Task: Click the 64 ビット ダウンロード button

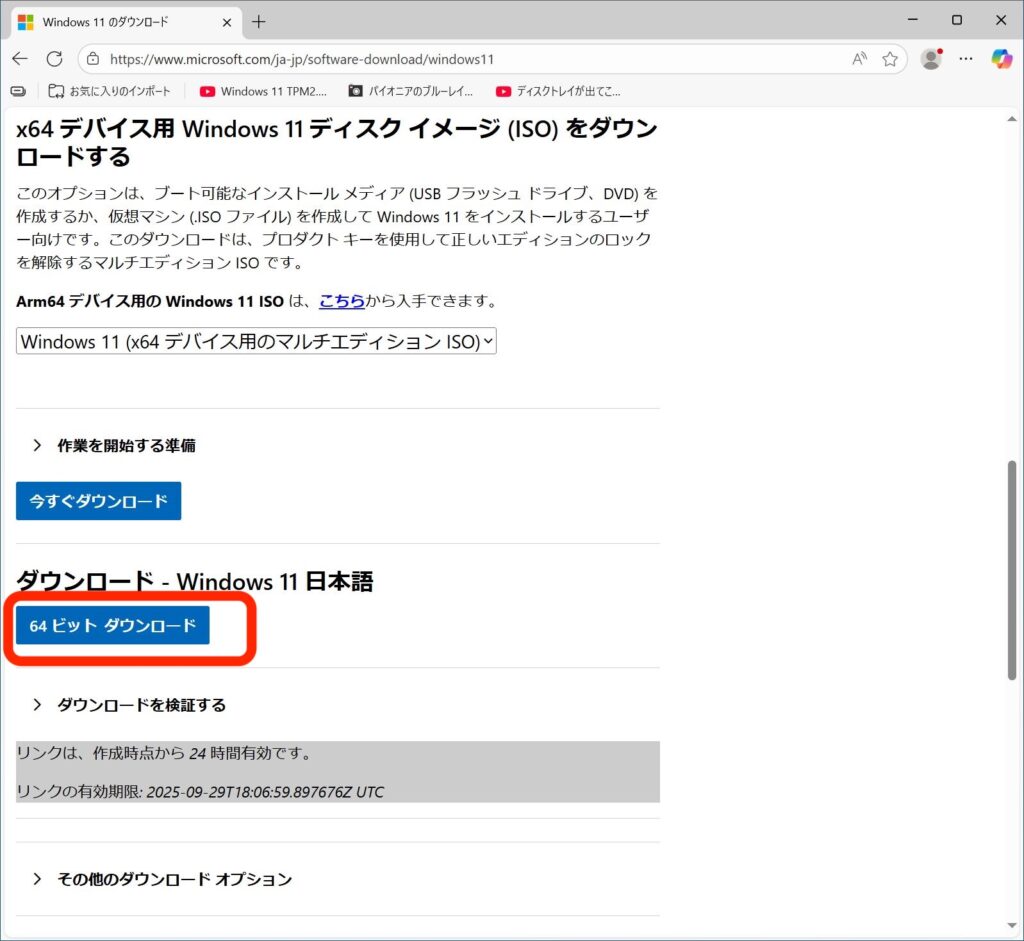Action: 113,626
